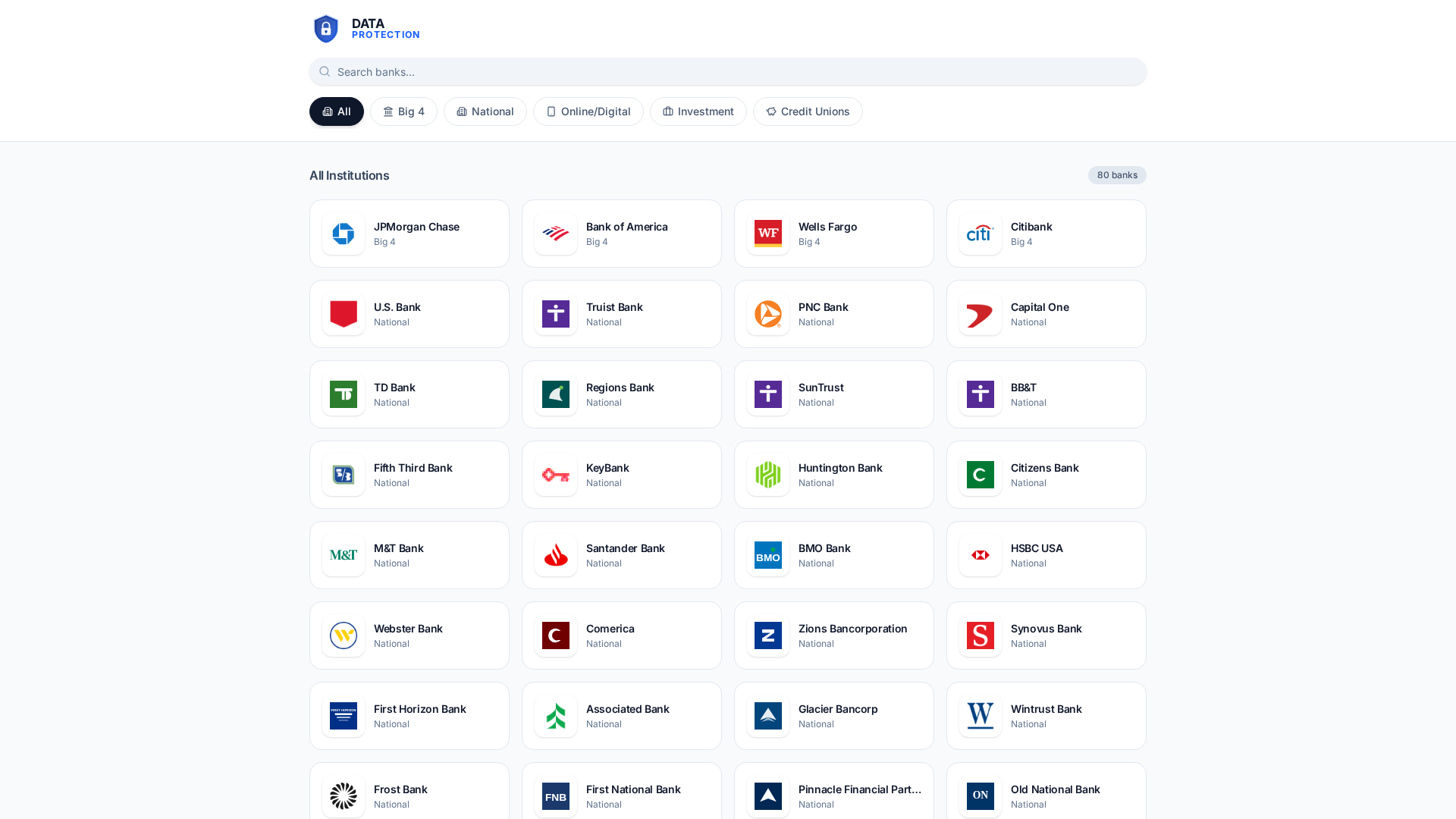1456x819 pixels.
Task: Open the JPMorgan Chase name link
Action: tap(416, 227)
